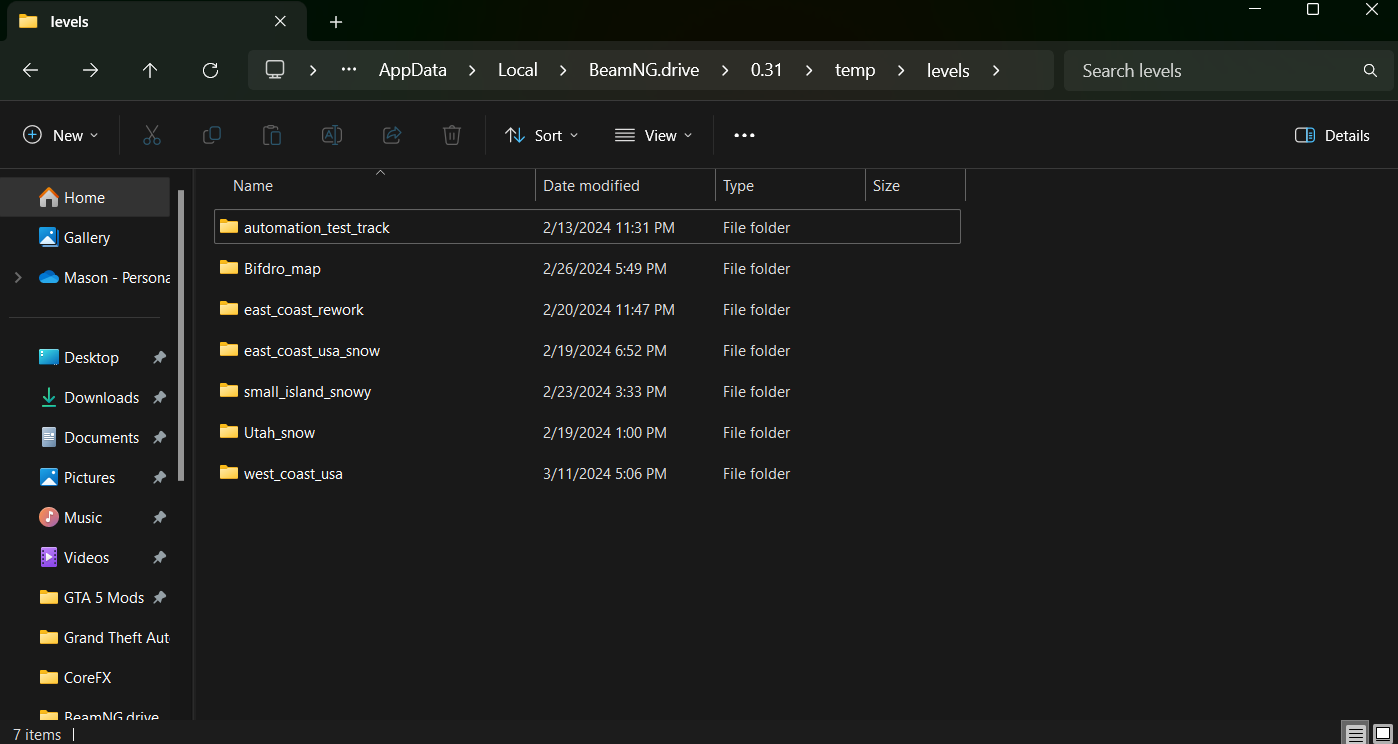Switch to large thumbnails view in status bar
The width and height of the screenshot is (1398, 744).
pyautogui.click(x=1382, y=734)
